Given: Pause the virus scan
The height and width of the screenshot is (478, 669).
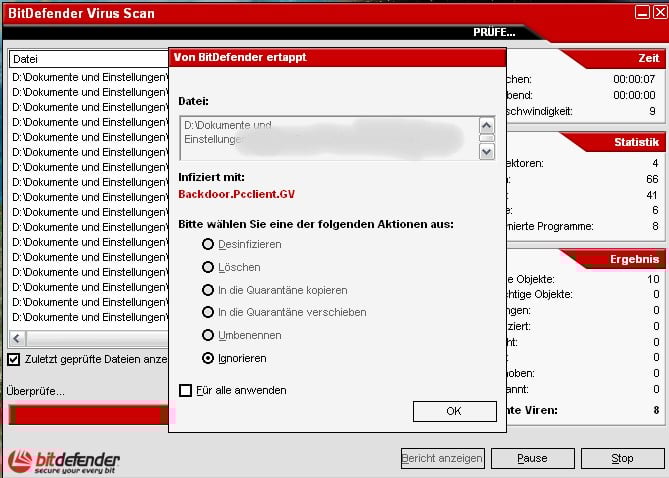Looking at the screenshot, I should click(x=532, y=458).
